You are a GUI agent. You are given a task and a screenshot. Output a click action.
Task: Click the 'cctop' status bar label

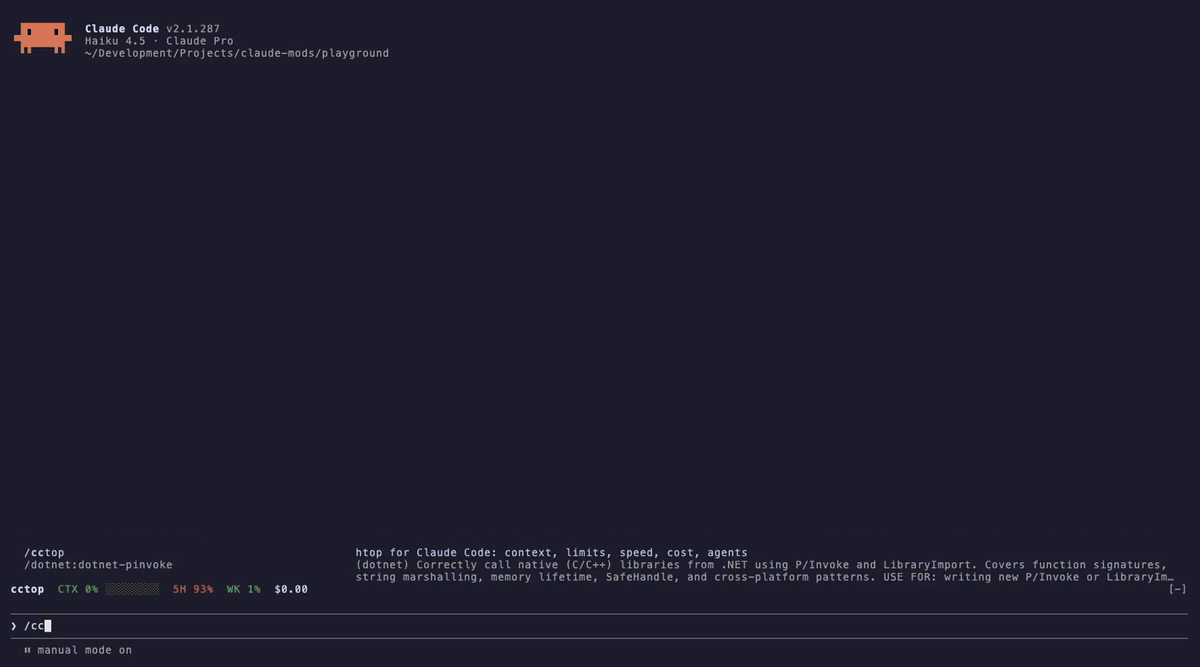27,589
